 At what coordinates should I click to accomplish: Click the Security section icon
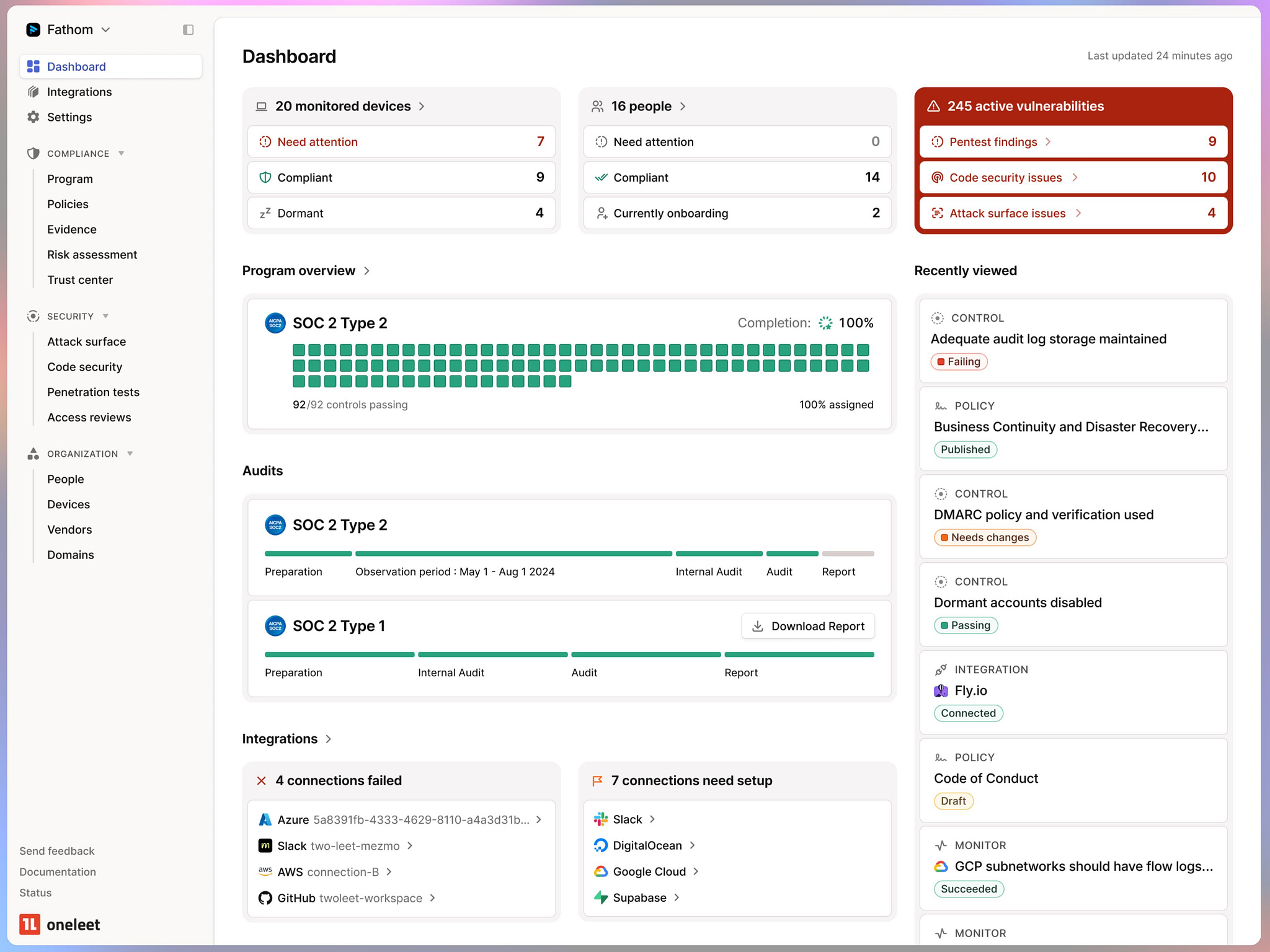(33, 316)
